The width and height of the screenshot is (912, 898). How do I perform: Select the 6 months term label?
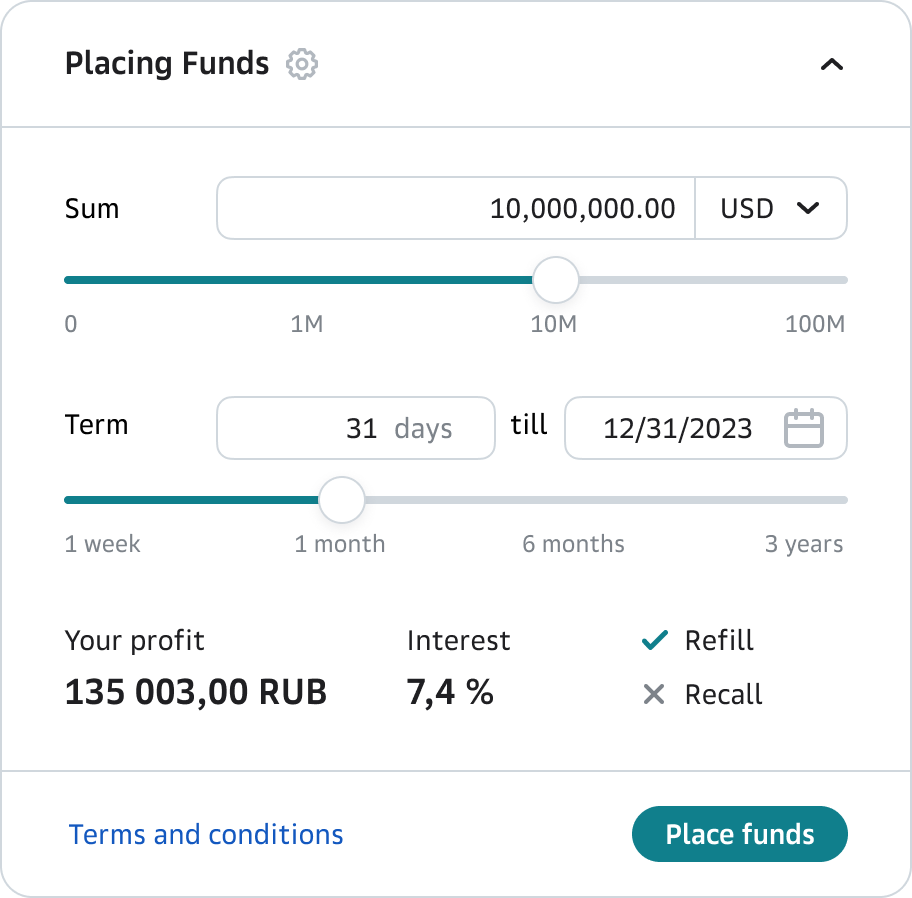pyautogui.click(x=573, y=544)
